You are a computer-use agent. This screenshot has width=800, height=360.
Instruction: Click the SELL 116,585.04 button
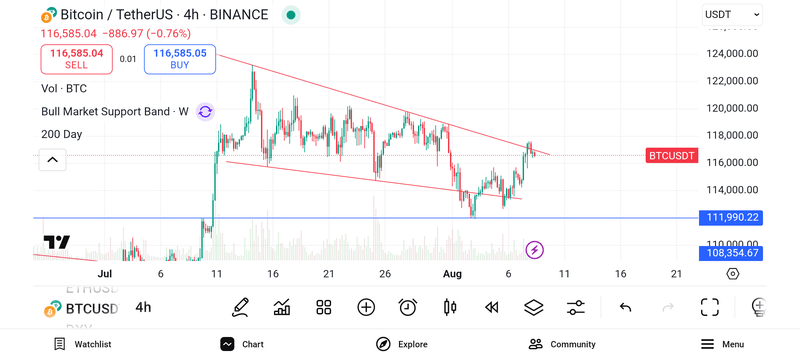click(x=77, y=59)
